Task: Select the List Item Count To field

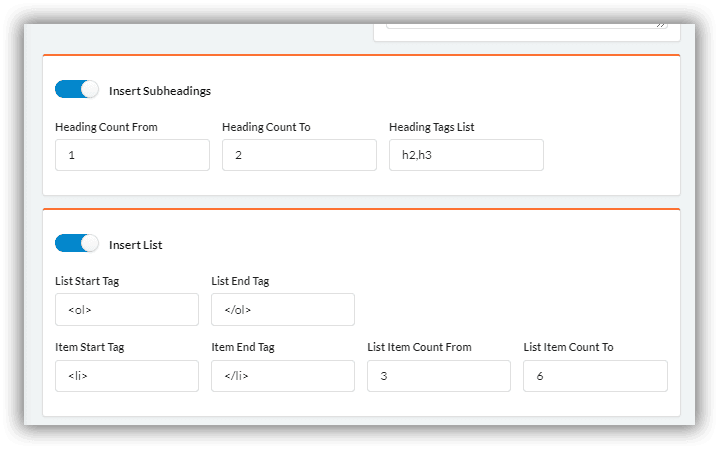Action: click(x=595, y=376)
